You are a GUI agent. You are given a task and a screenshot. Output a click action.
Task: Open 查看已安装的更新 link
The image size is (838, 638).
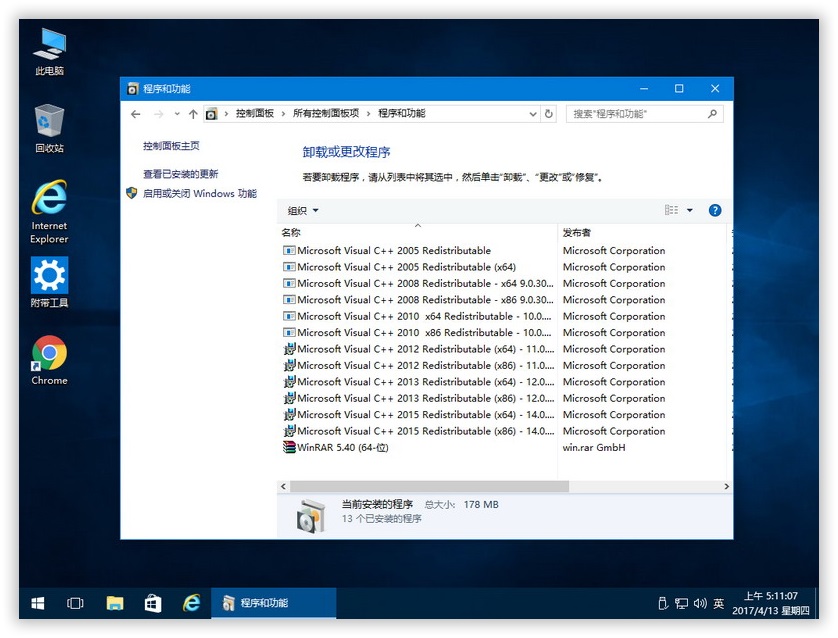tap(181, 174)
